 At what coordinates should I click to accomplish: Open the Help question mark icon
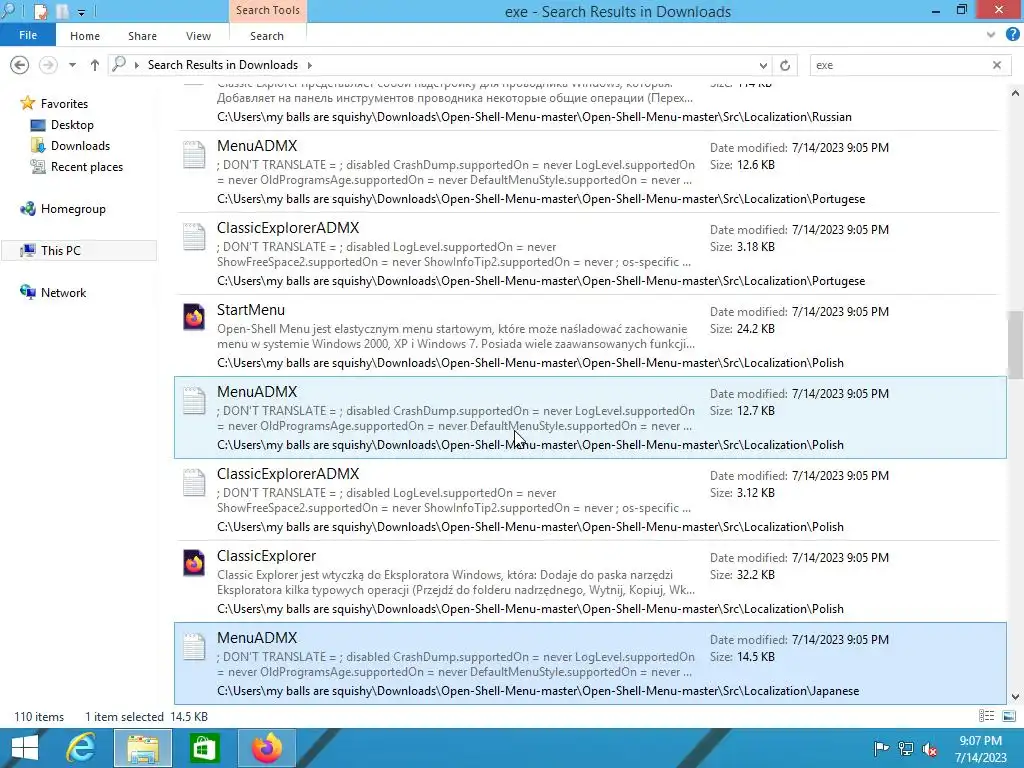tap(1012, 35)
